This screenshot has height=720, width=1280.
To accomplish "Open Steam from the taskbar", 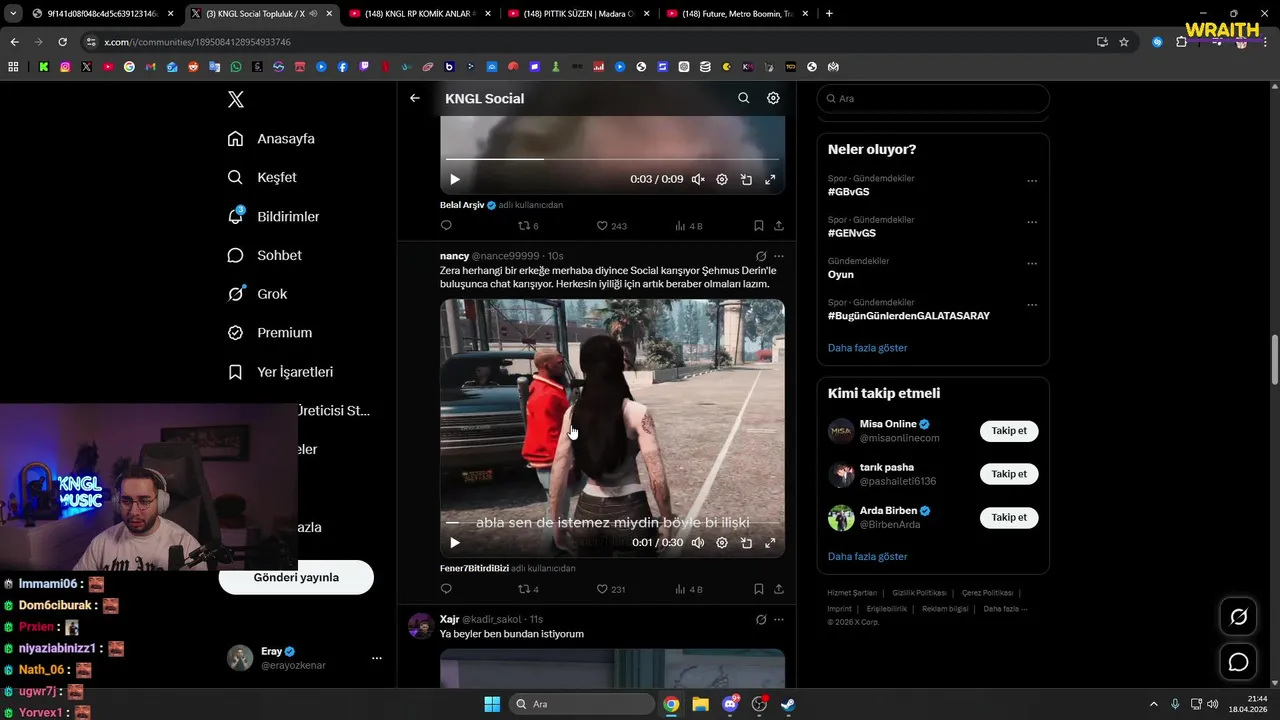I will [788, 704].
